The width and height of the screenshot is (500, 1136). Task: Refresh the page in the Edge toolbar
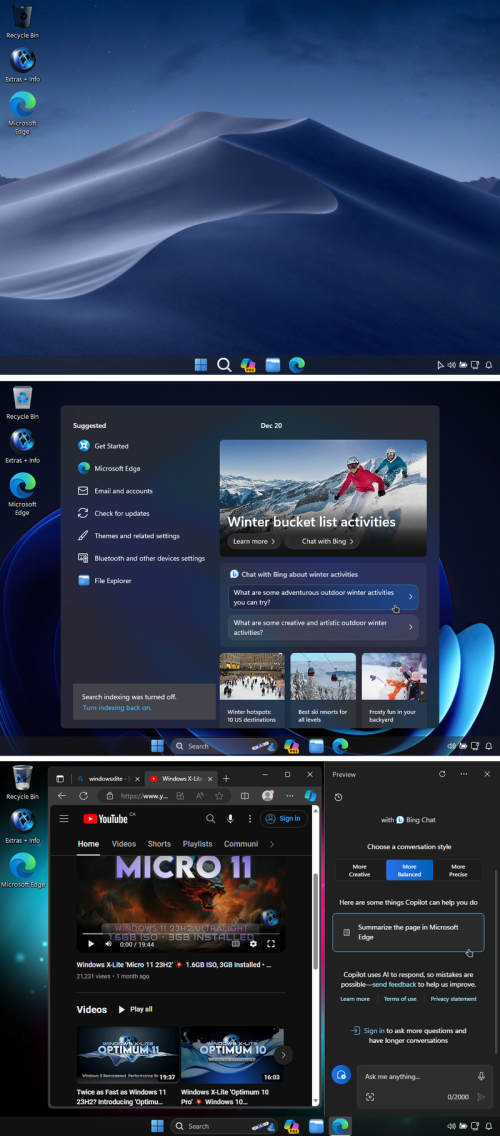click(x=83, y=795)
